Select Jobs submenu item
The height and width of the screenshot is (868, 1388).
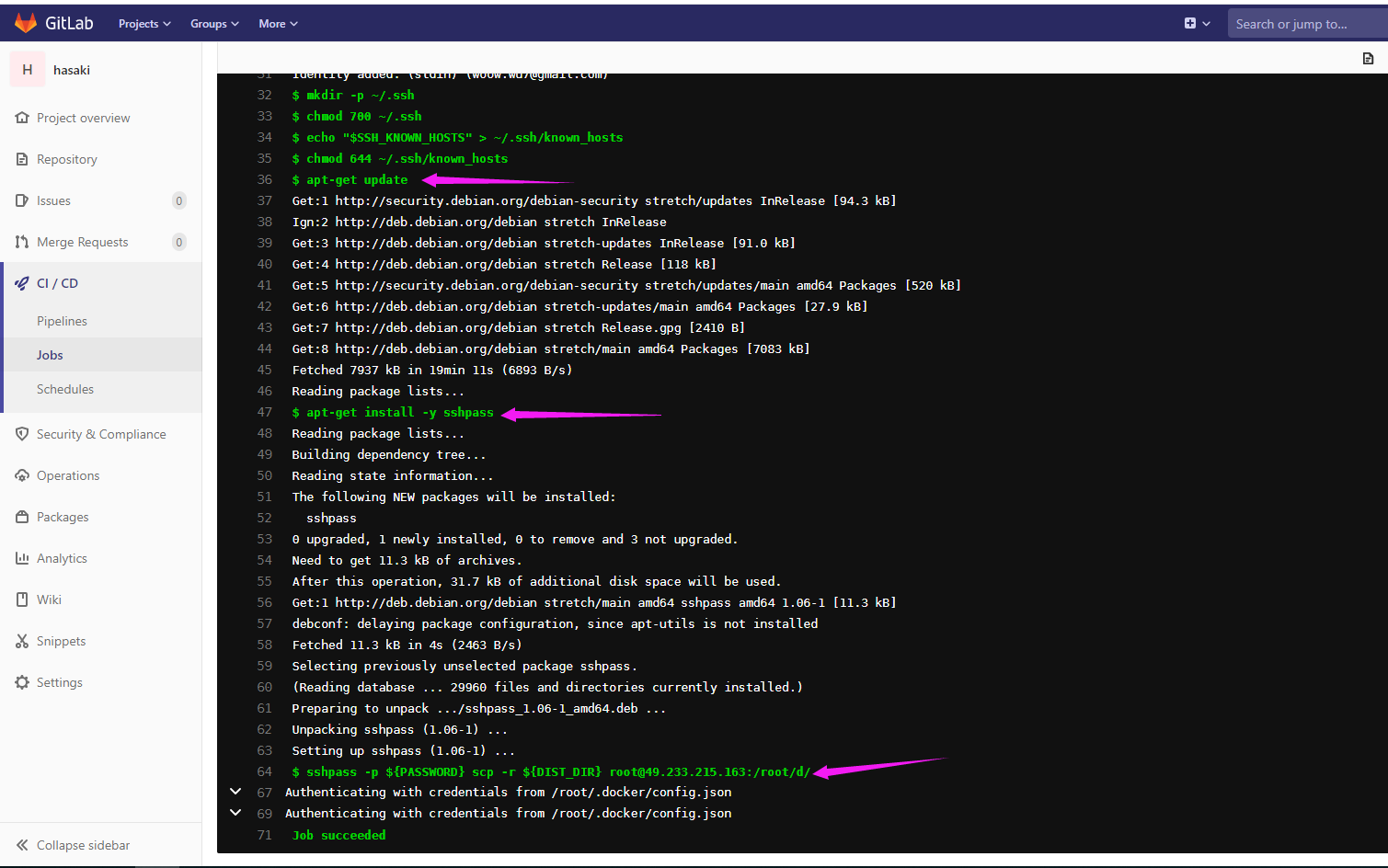(50, 355)
